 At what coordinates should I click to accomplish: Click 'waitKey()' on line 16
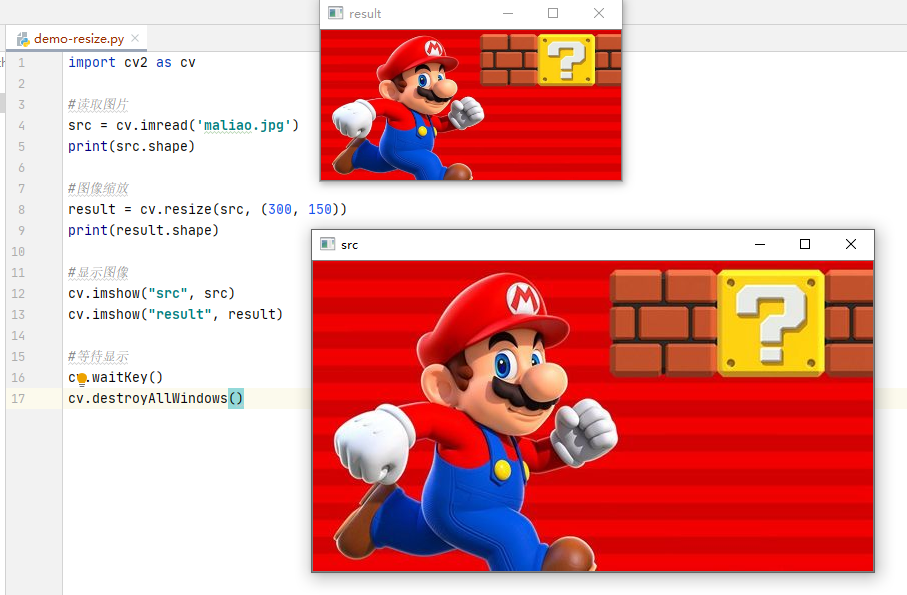click(x=127, y=378)
